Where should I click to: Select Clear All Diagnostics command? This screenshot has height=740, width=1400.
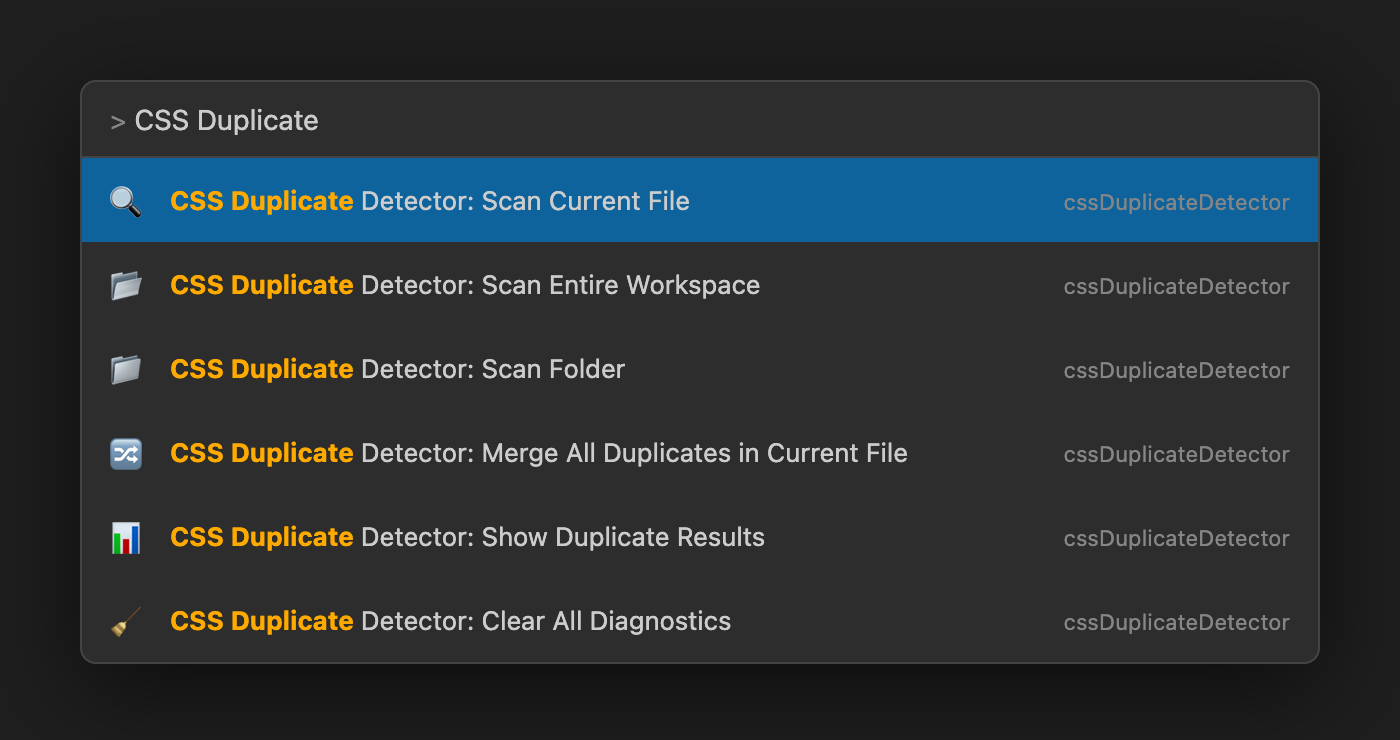pyautogui.click(x=700, y=621)
